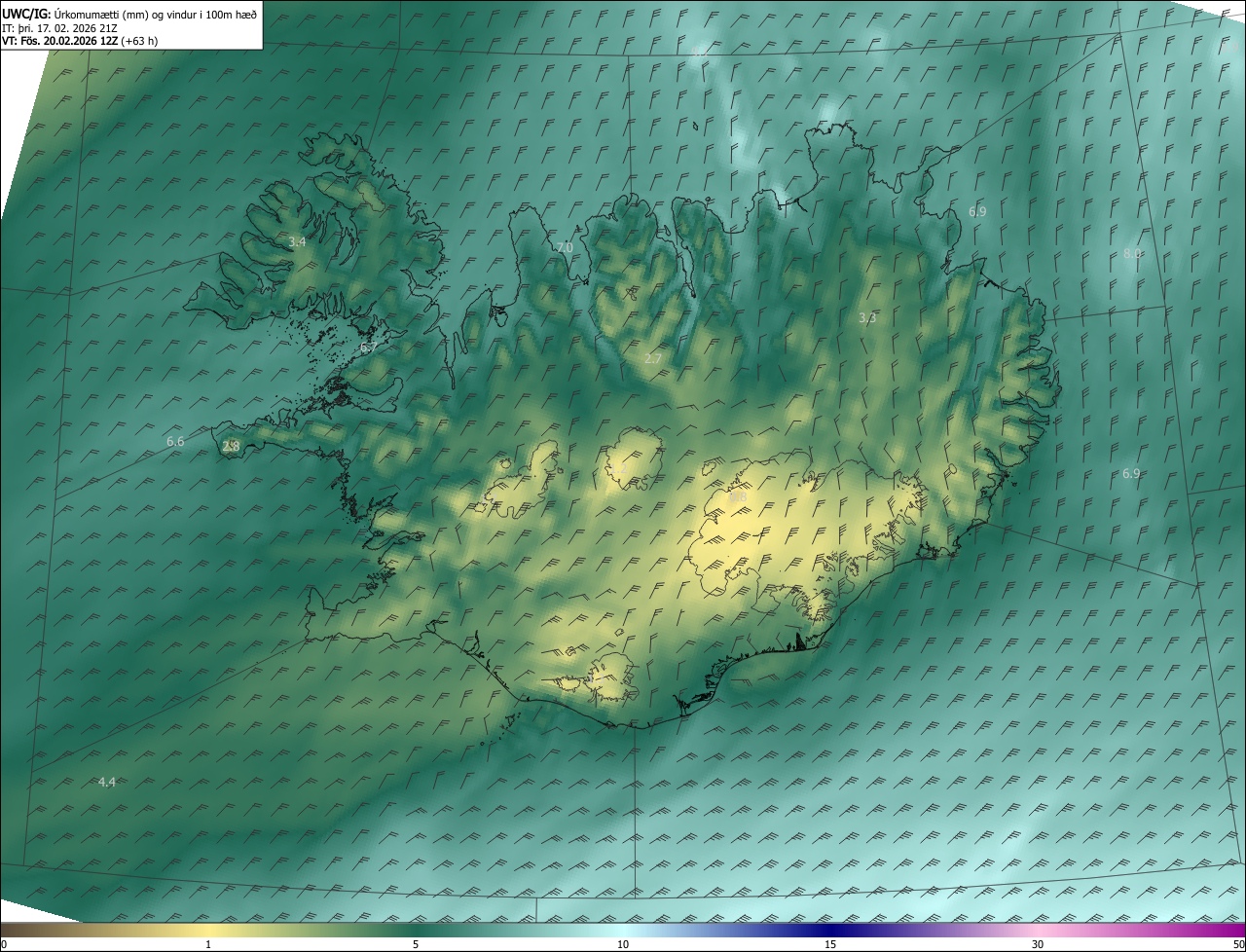Click the 6.7 value label on the map
Image resolution: width=1246 pixels, height=952 pixels.
[369, 348]
